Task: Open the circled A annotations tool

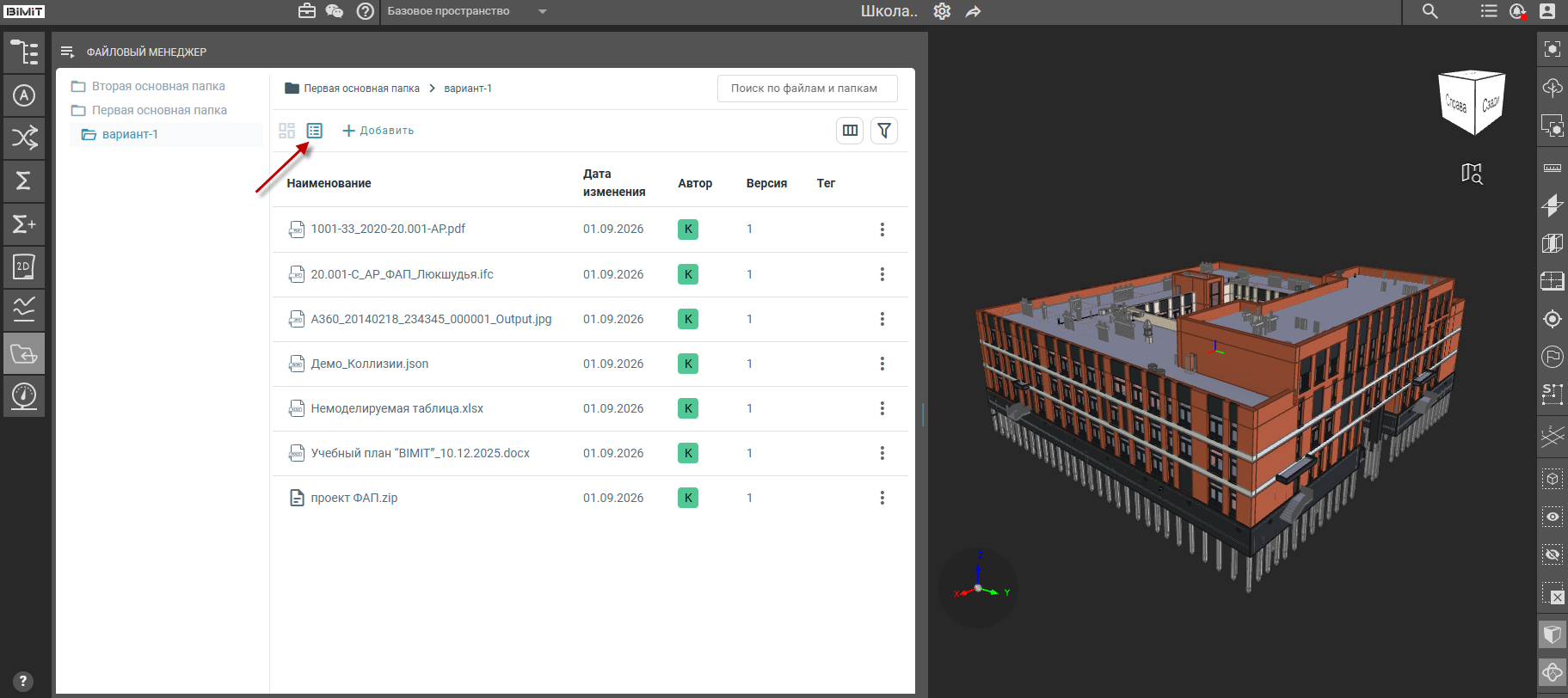Action: click(x=24, y=95)
